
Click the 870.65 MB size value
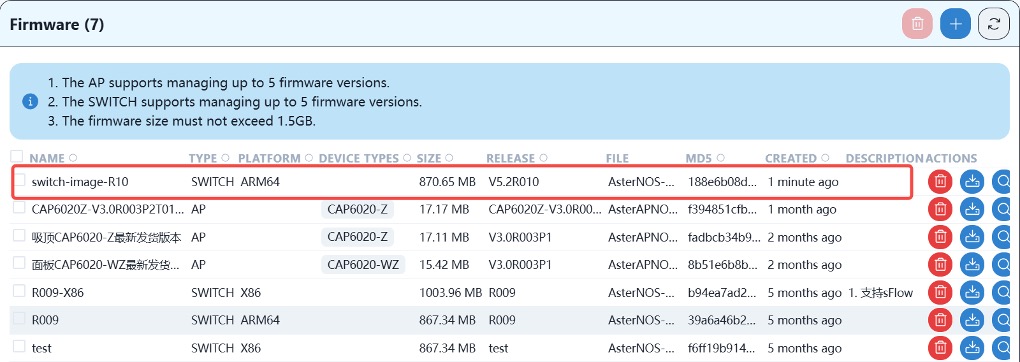point(448,182)
